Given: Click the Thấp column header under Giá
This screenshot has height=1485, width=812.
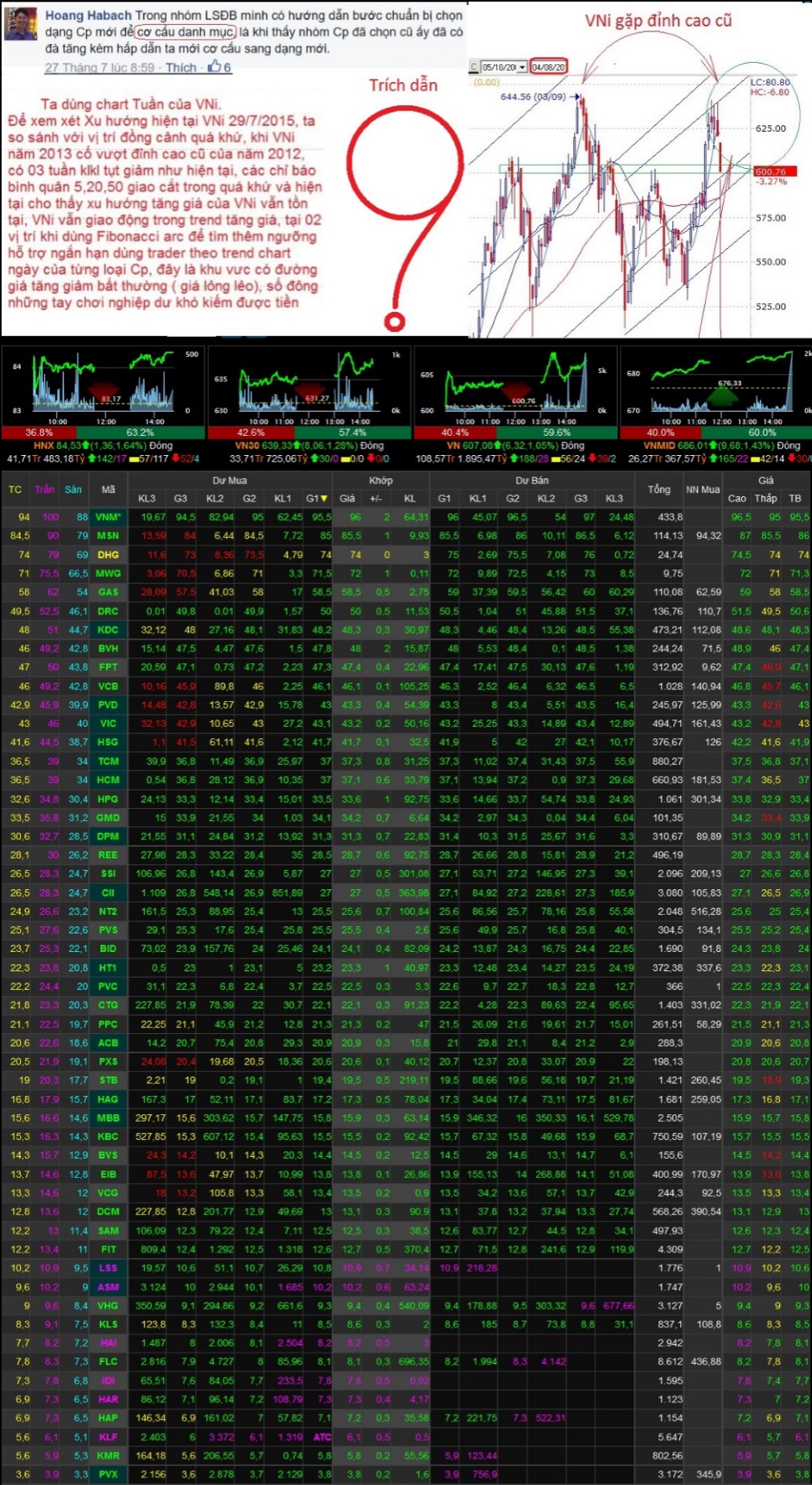Looking at the screenshot, I should [x=766, y=498].
